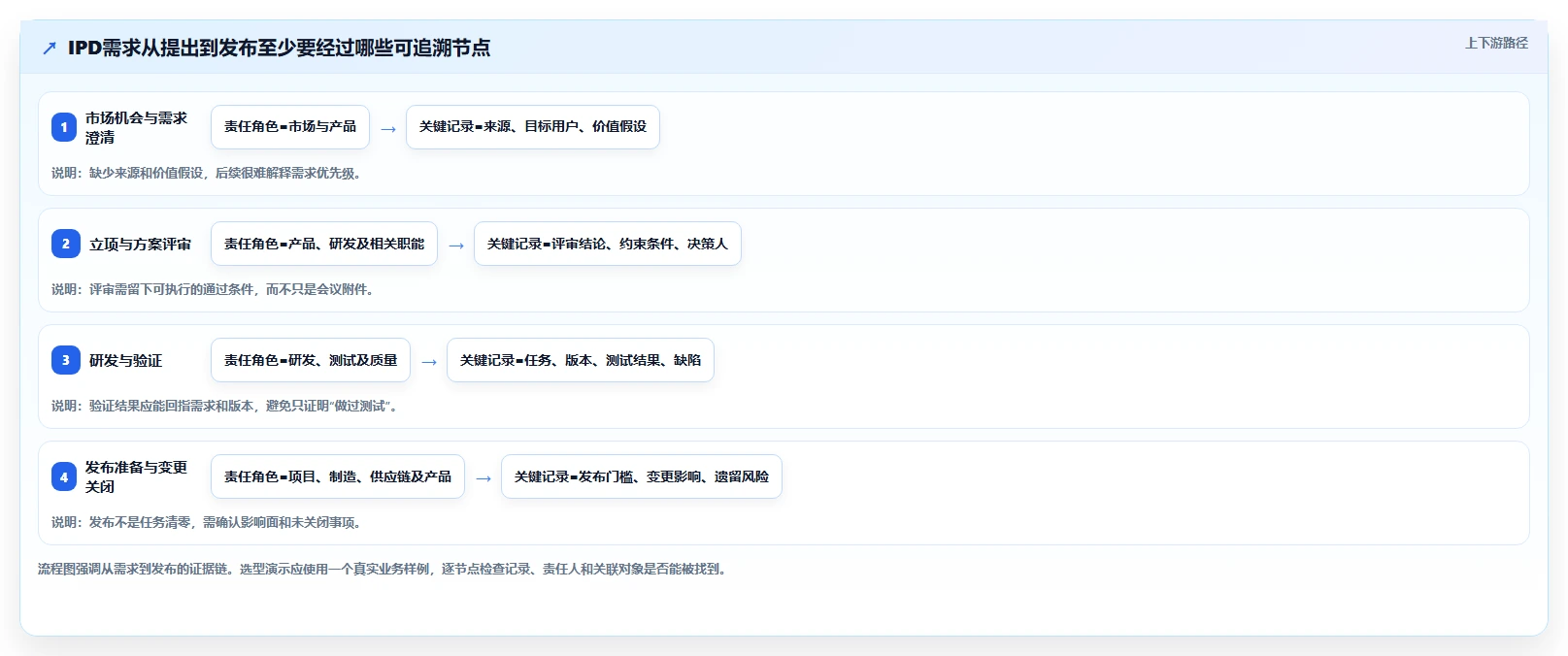Click the 责任角色=研发、测试及质量 box

tap(311, 360)
